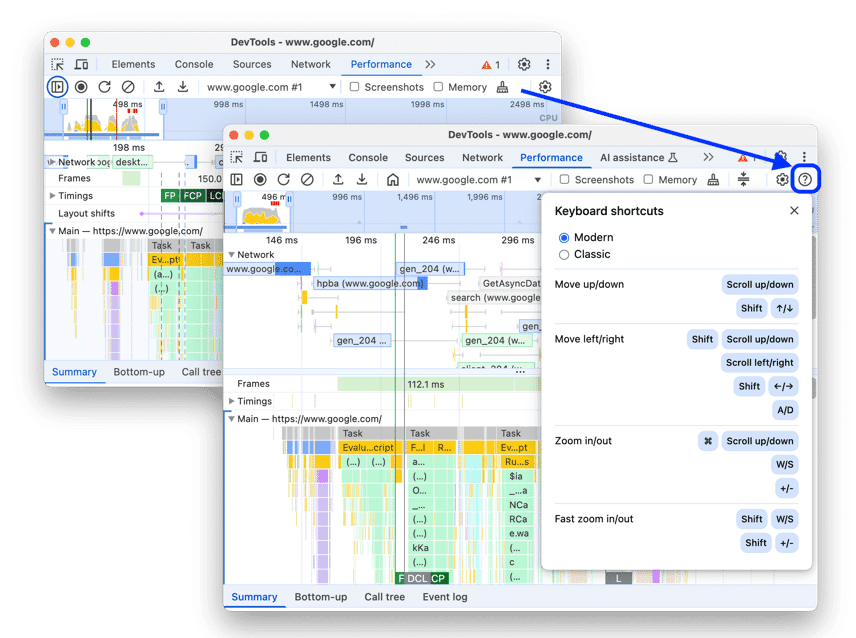
Task: Expand Timings track in back window
Action: [52, 195]
